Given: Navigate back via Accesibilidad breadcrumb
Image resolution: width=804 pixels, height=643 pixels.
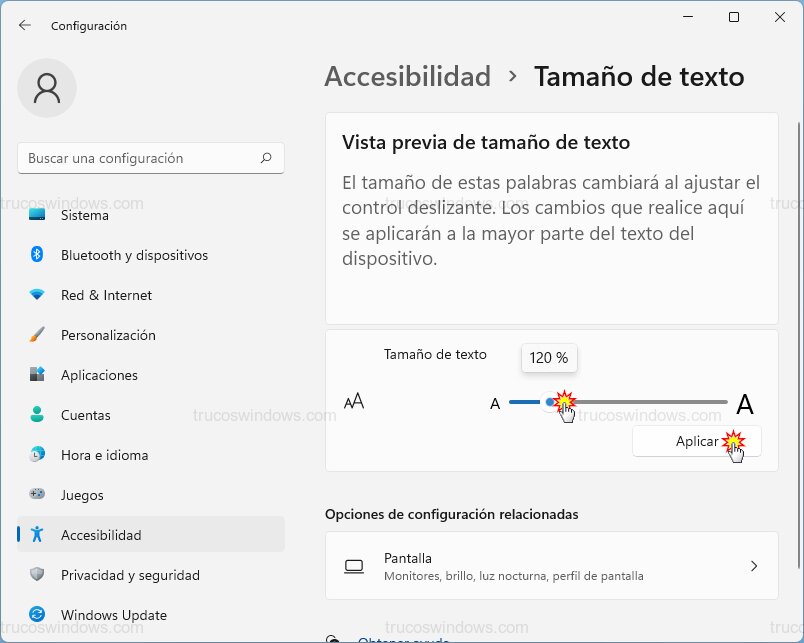Looking at the screenshot, I should pos(408,76).
